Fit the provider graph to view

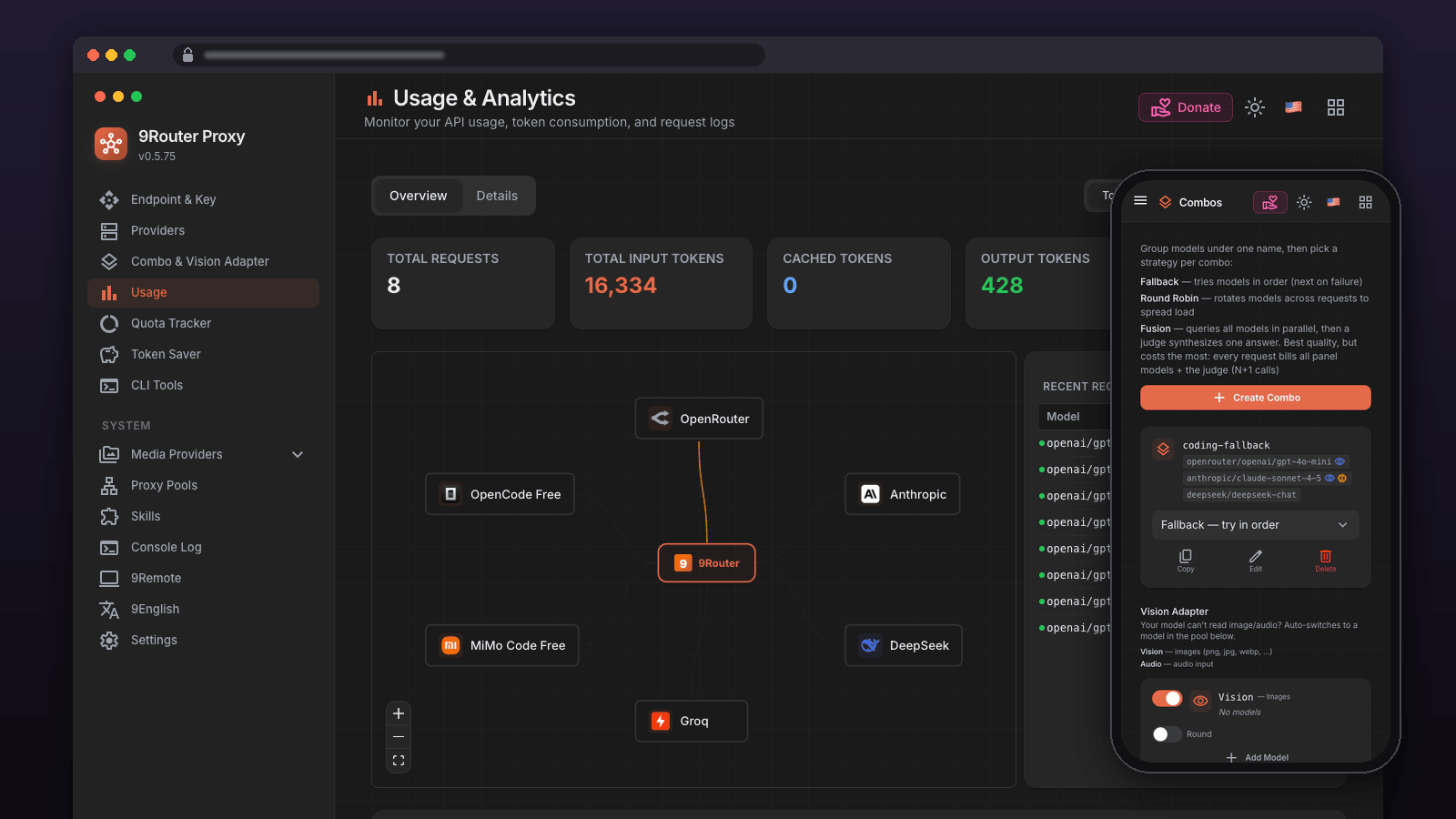click(399, 761)
